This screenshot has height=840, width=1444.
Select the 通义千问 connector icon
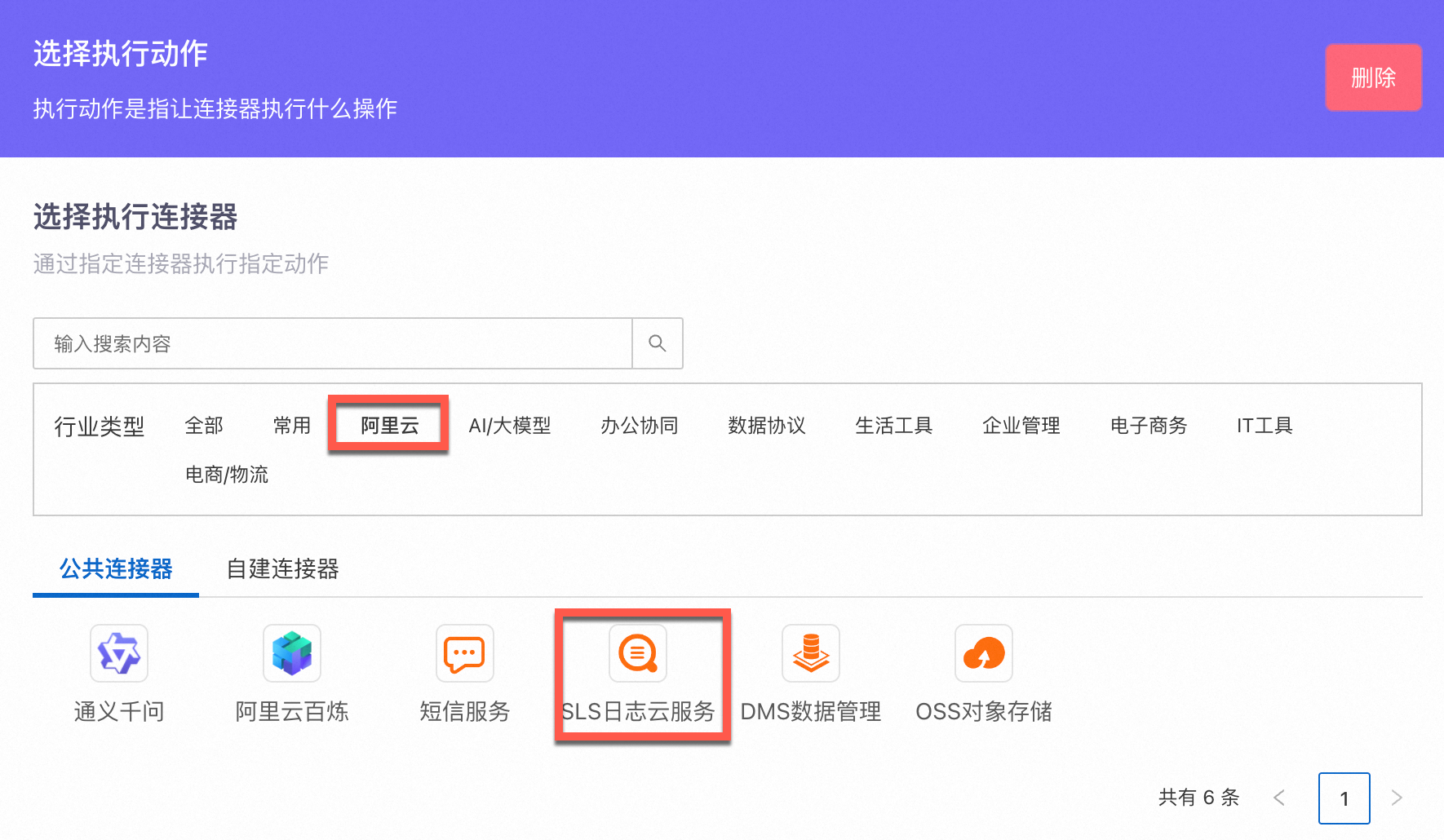[119, 653]
